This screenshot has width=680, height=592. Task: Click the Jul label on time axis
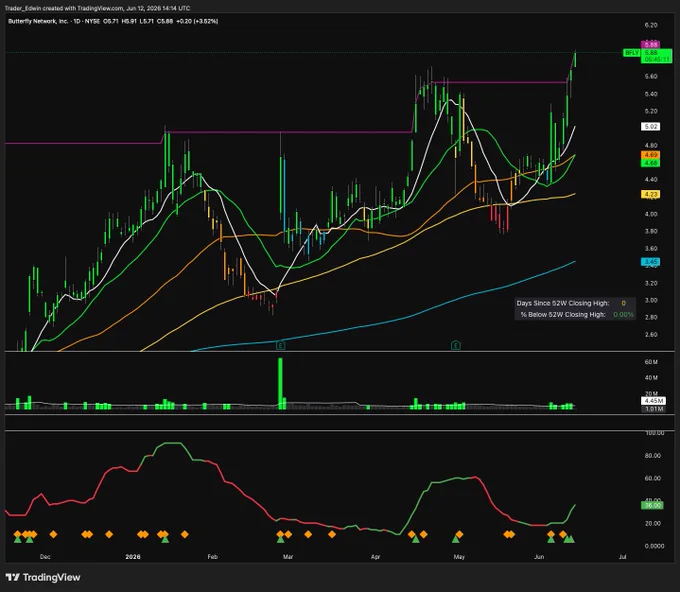click(x=622, y=556)
